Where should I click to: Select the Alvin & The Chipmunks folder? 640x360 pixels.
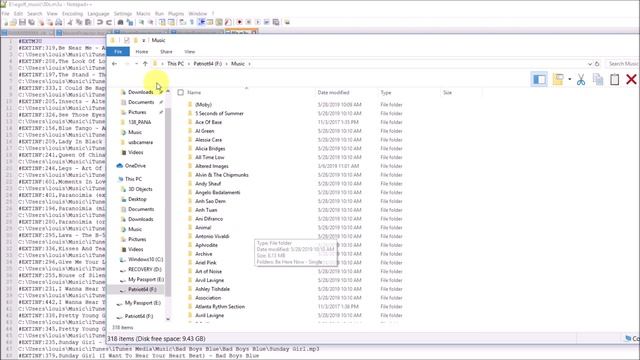222,175
